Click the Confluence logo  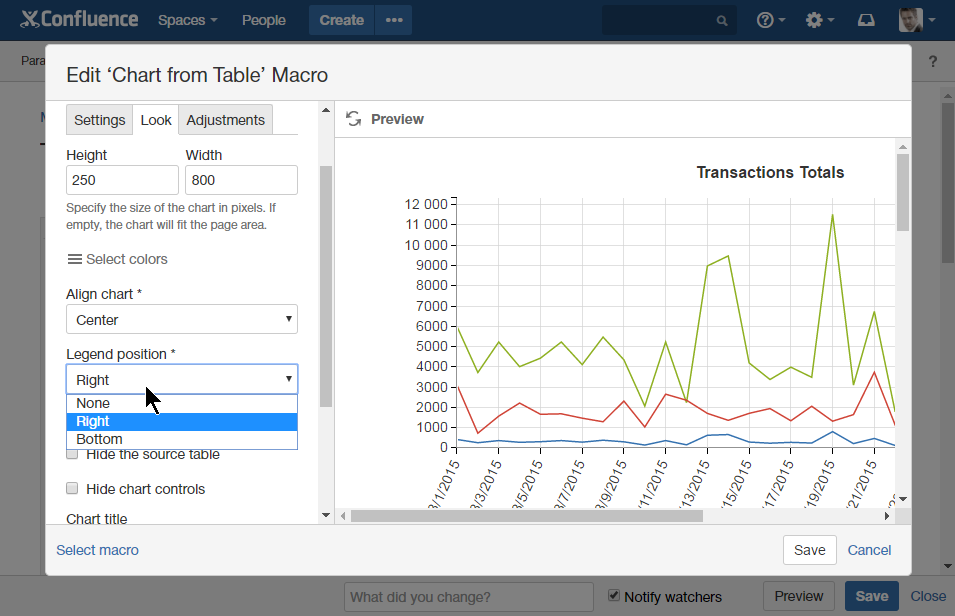(79, 20)
